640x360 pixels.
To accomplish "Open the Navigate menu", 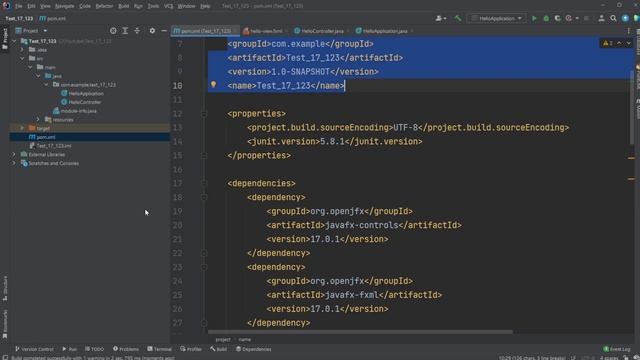I will (64, 6).
